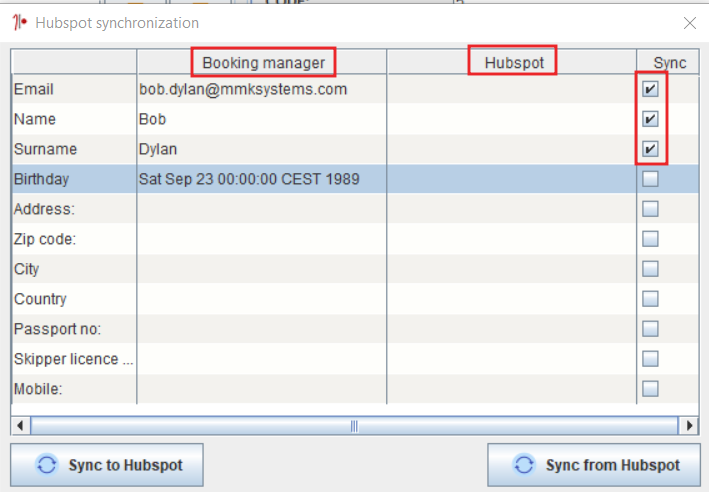
Task: Select the bob.dylan@mmksystems.com cell
Action: point(262,89)
